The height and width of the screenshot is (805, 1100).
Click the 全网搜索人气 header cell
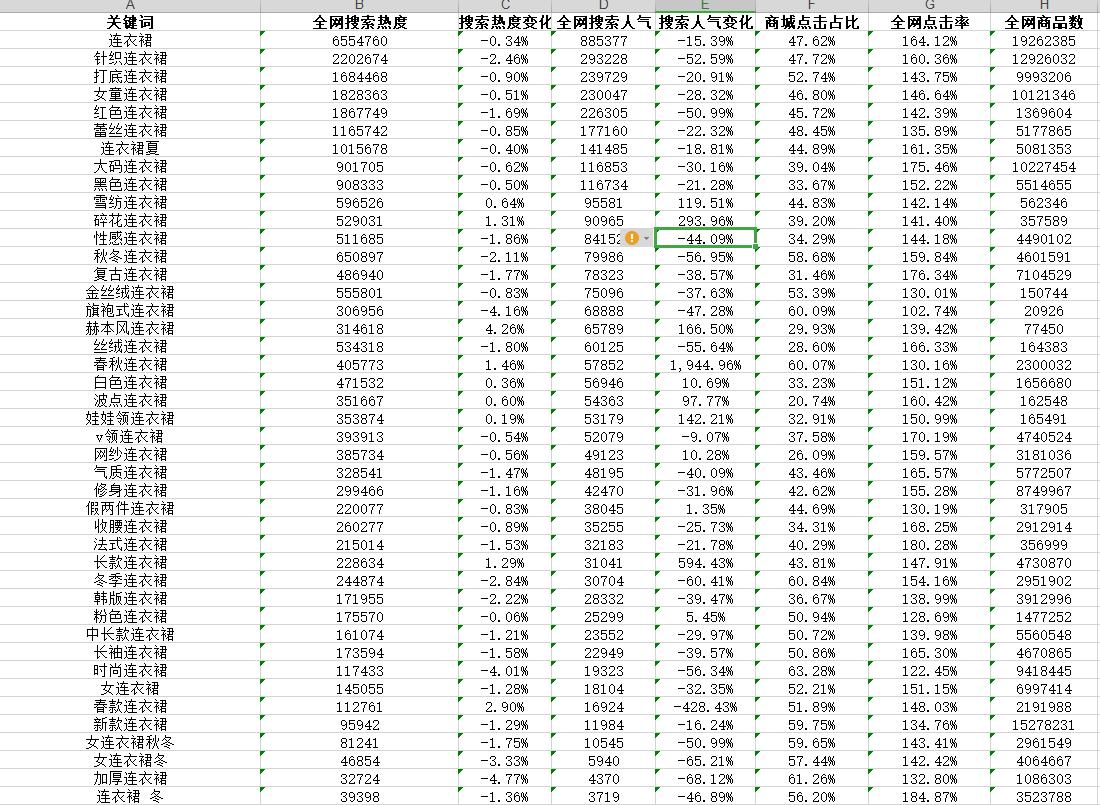(x=604, y=22)
